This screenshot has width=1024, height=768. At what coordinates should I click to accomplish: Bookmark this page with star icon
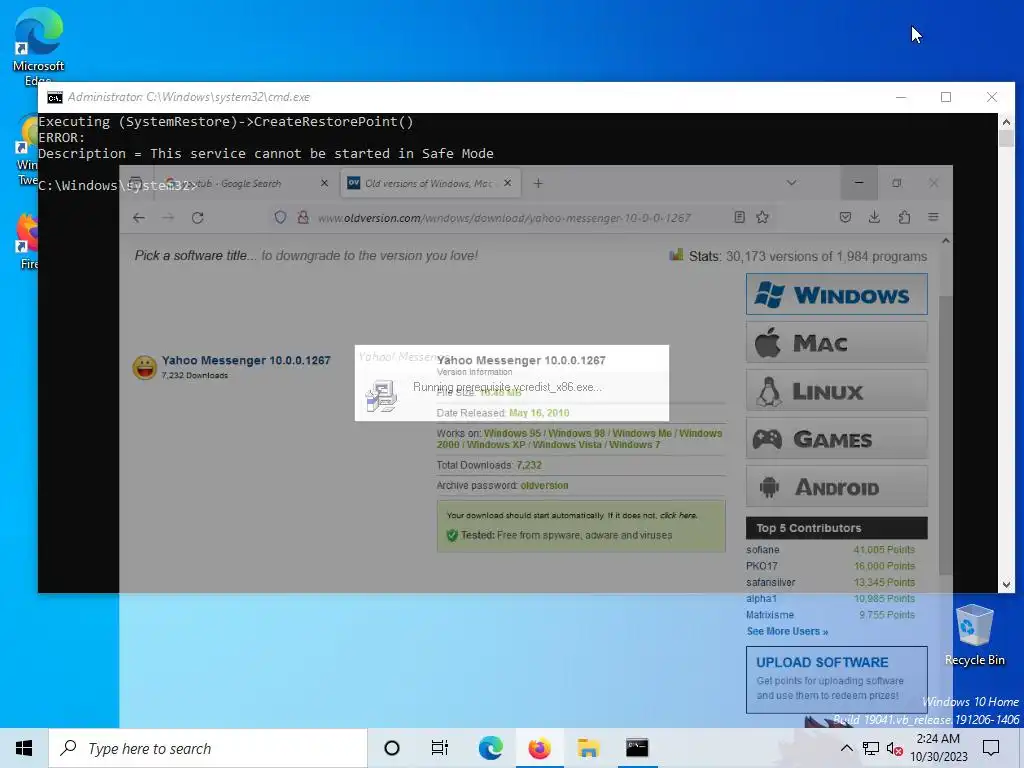pyautogui.click(x=762, y=217)
